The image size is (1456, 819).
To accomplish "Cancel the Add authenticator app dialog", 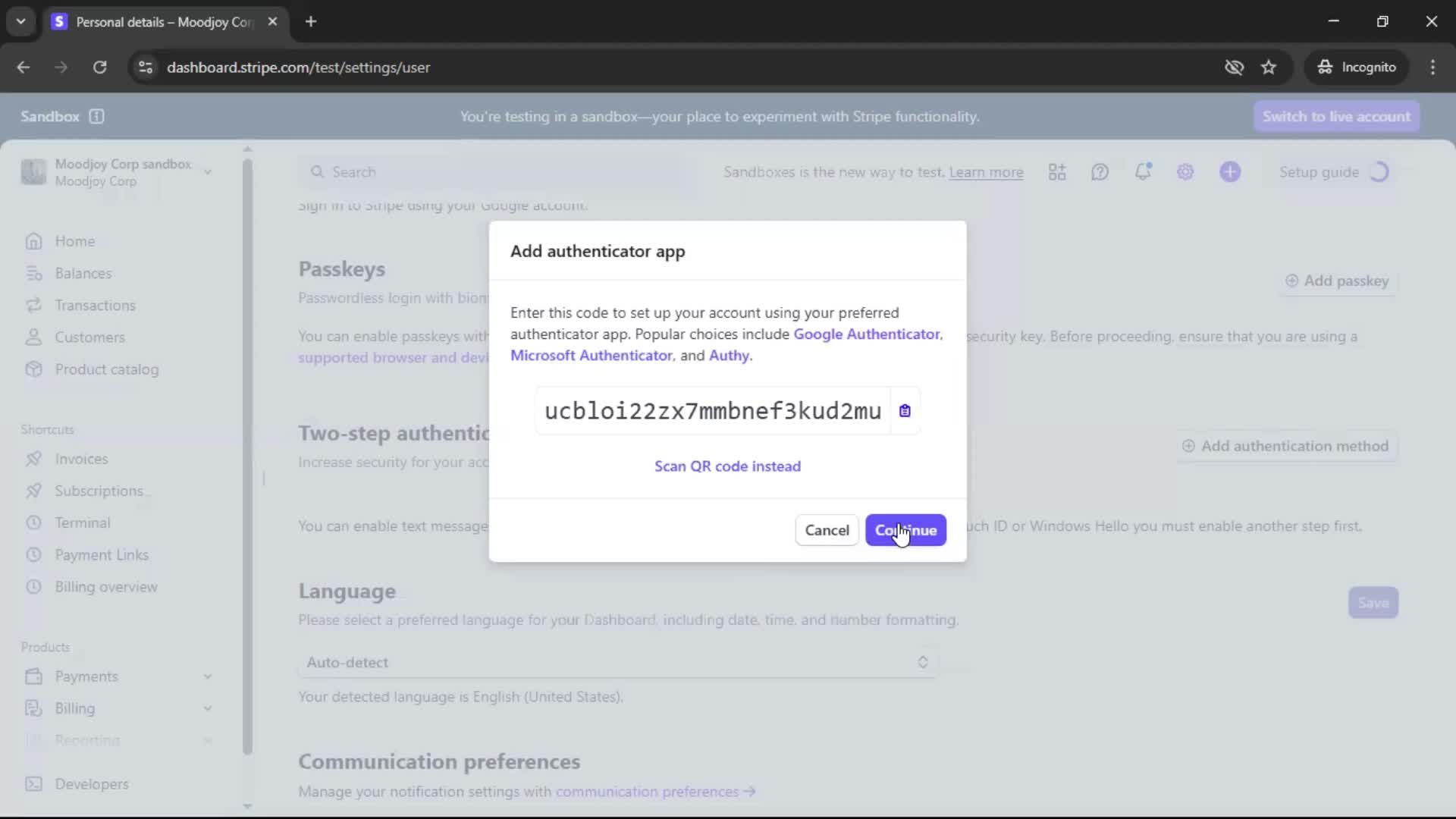I will coord(827,530).
